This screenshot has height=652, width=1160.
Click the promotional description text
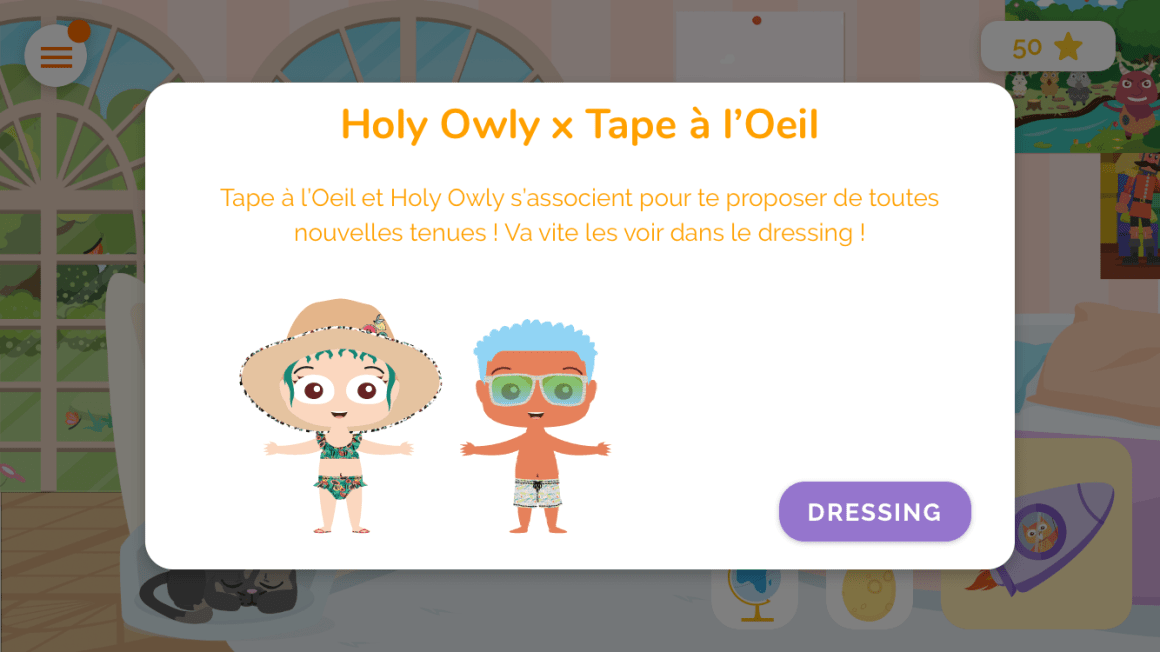pos(579,215)
